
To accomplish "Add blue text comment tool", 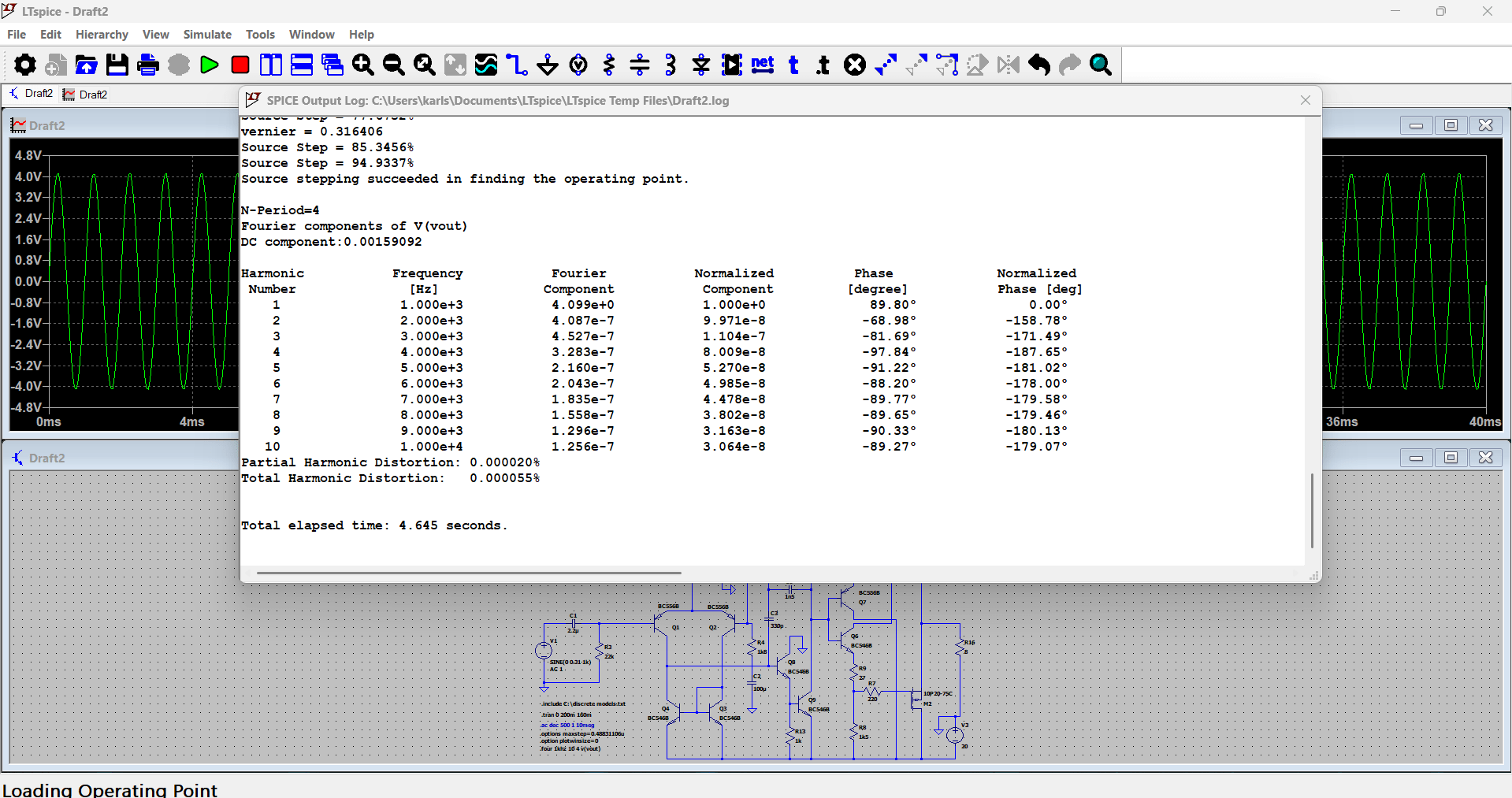I will 793,65.
